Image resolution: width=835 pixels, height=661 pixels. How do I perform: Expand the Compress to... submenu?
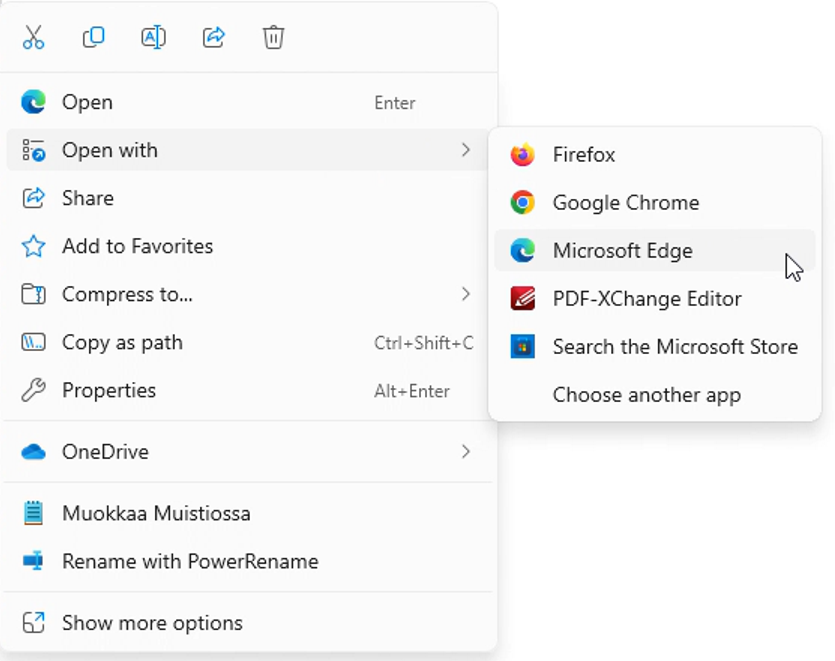pyautogui.click(x=465, y=294)
